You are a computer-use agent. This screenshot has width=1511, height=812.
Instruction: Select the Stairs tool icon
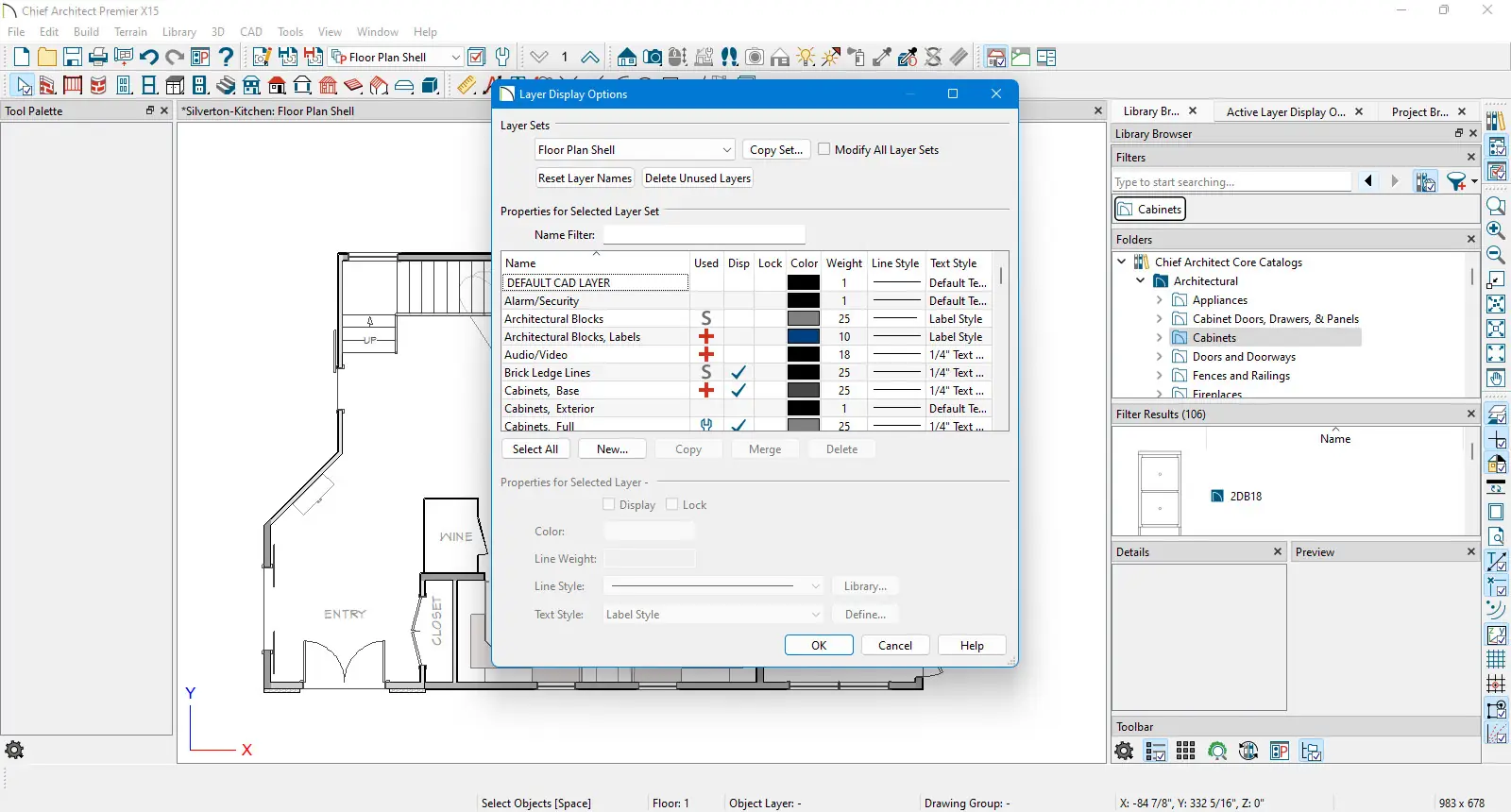226,86
